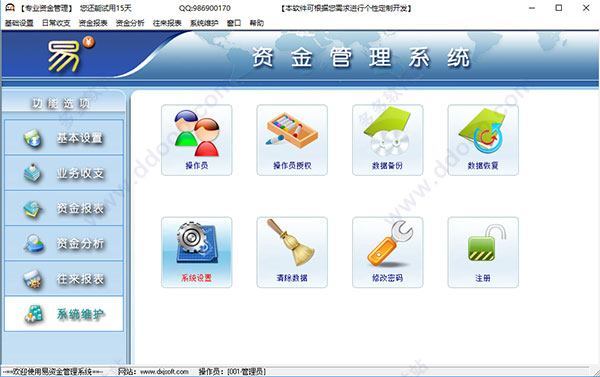Click the www.dqsoft.com website in status bar

(164, 371)
